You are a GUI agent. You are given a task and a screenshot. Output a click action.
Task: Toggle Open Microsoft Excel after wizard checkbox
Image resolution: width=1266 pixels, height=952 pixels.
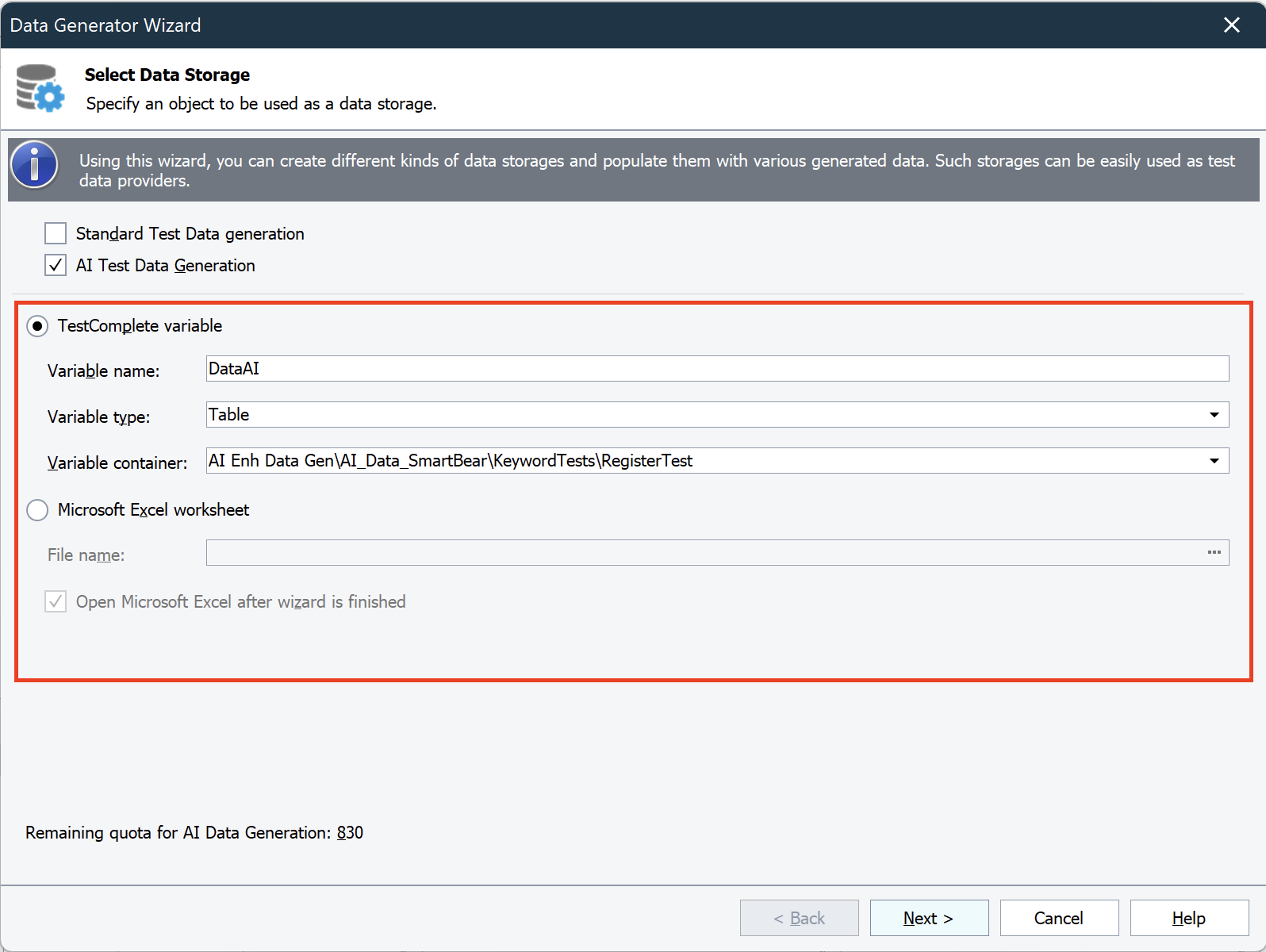pyautogui.click(x=56, y=601)
